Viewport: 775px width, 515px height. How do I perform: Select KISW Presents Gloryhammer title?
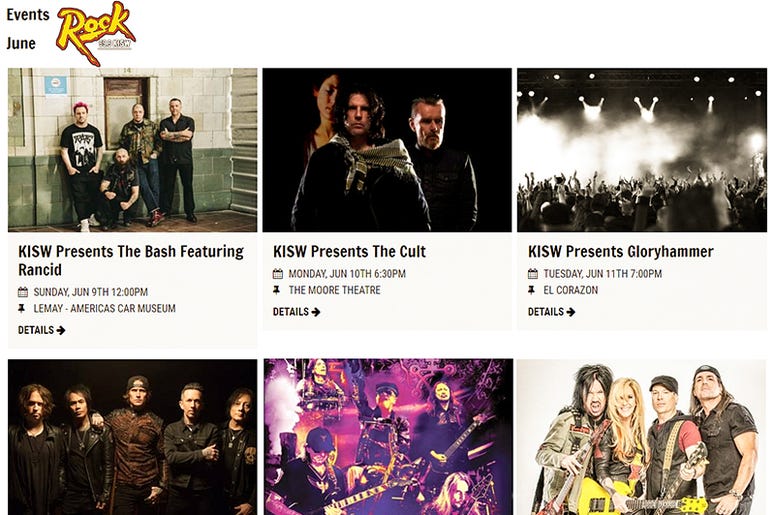(x=621, y=252)
